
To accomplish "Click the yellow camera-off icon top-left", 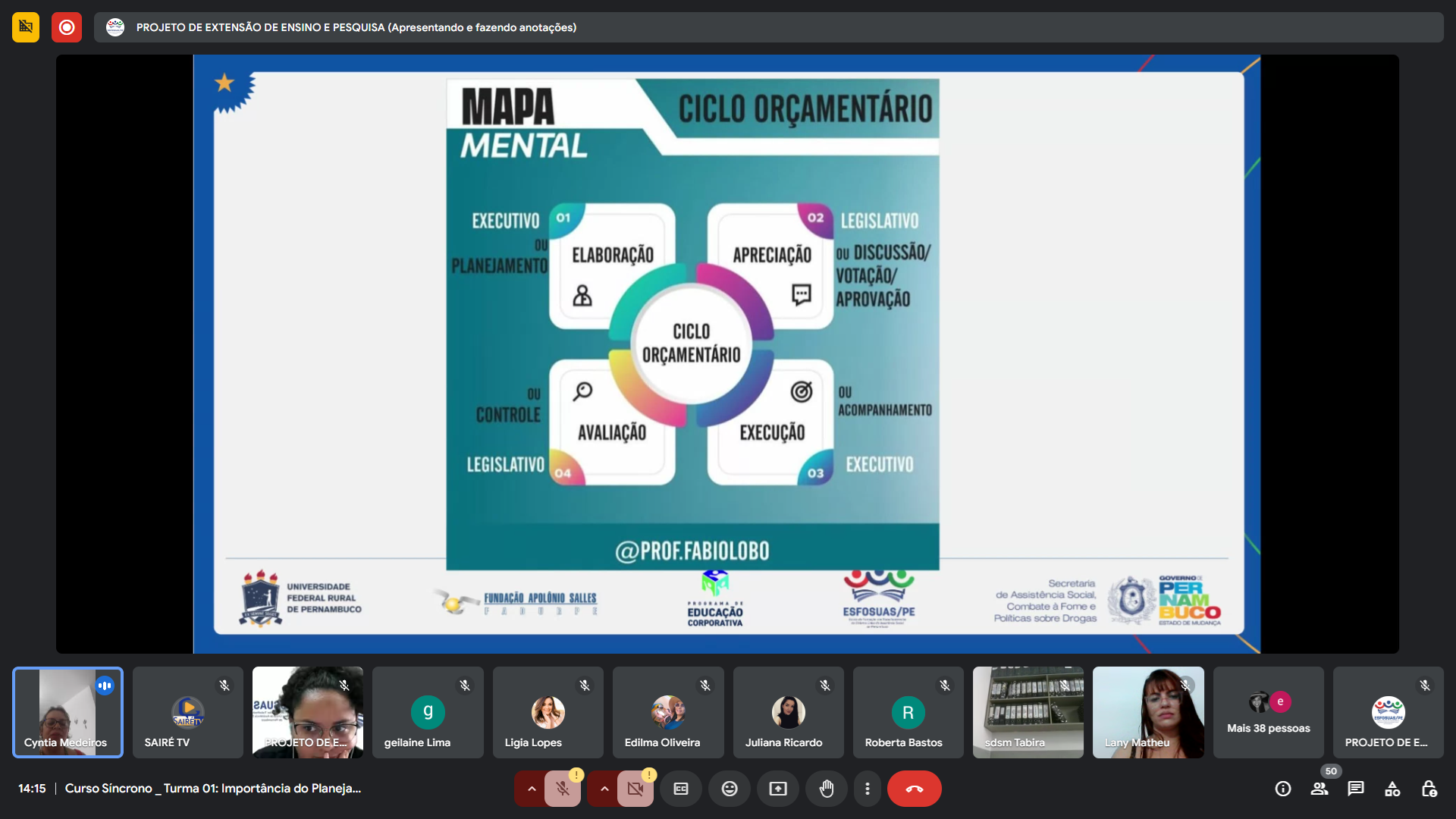I will point(26,27).
